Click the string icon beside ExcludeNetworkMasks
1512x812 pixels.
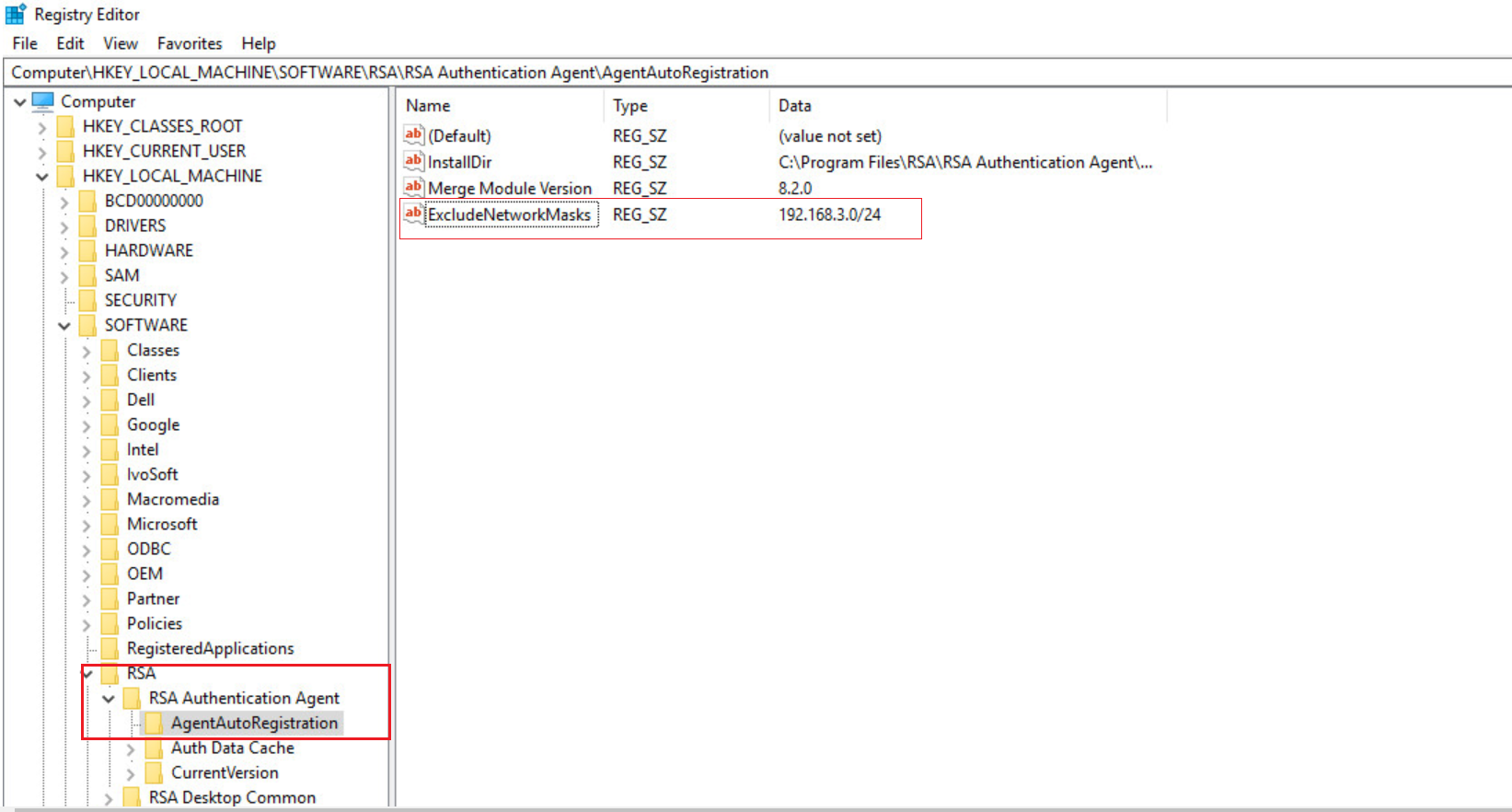pyautogui.click(x=414, y=215)
